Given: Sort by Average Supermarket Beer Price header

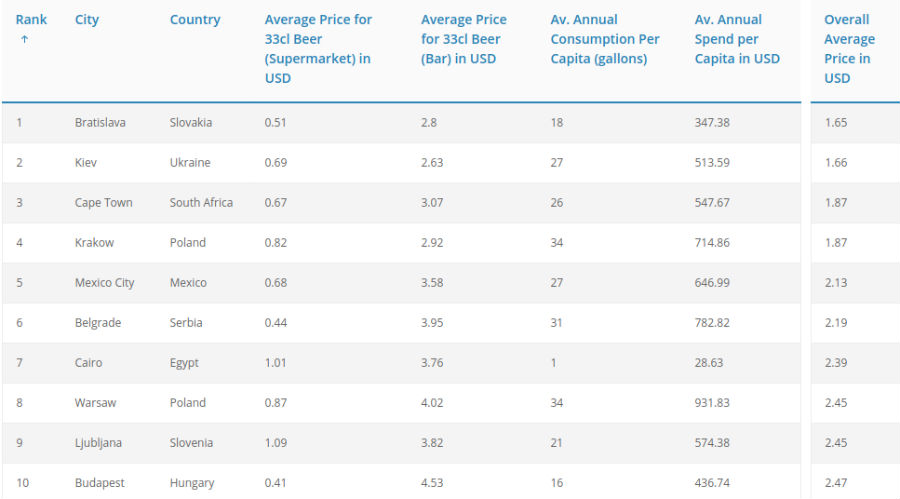Looking at the screenshot, I should click(x=318, y=48).
